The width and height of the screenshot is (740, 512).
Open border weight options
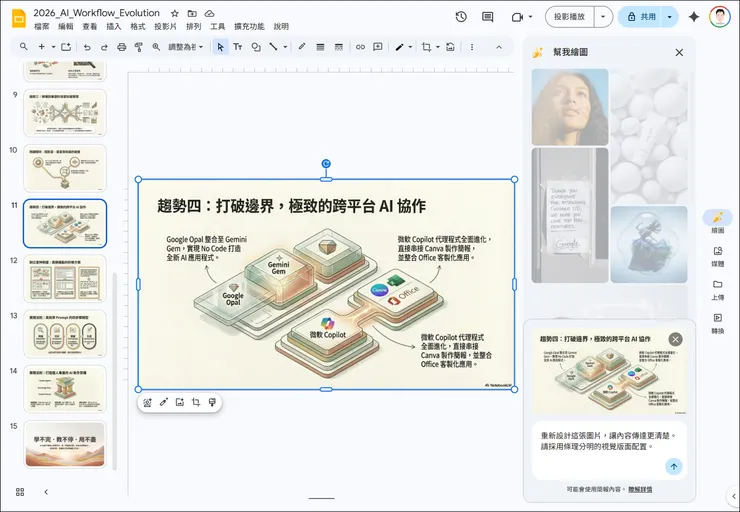320,47
